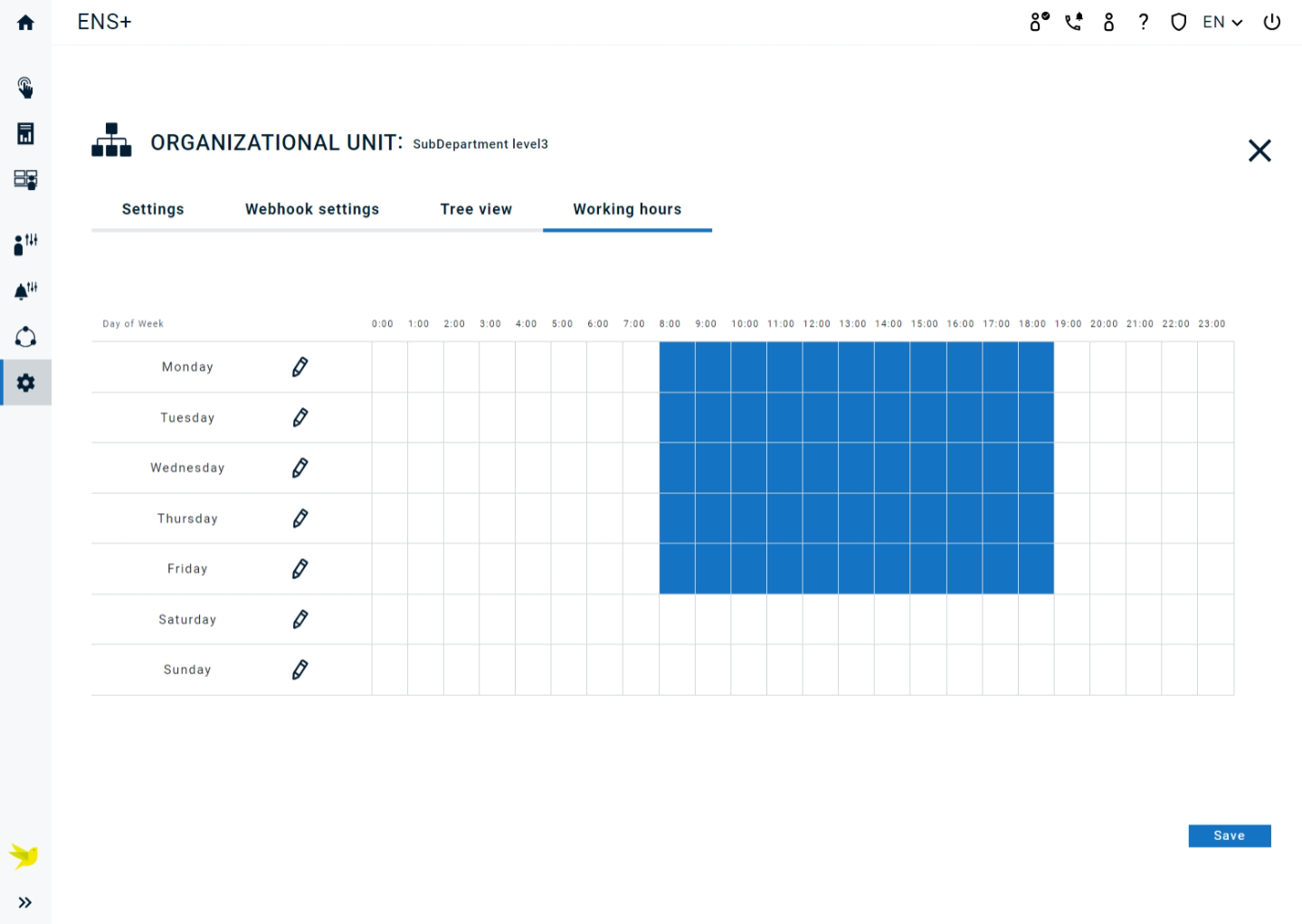Open the Tree view tab
The height and width of the screenshot is (924, 1302).
(x=476, y=209)
